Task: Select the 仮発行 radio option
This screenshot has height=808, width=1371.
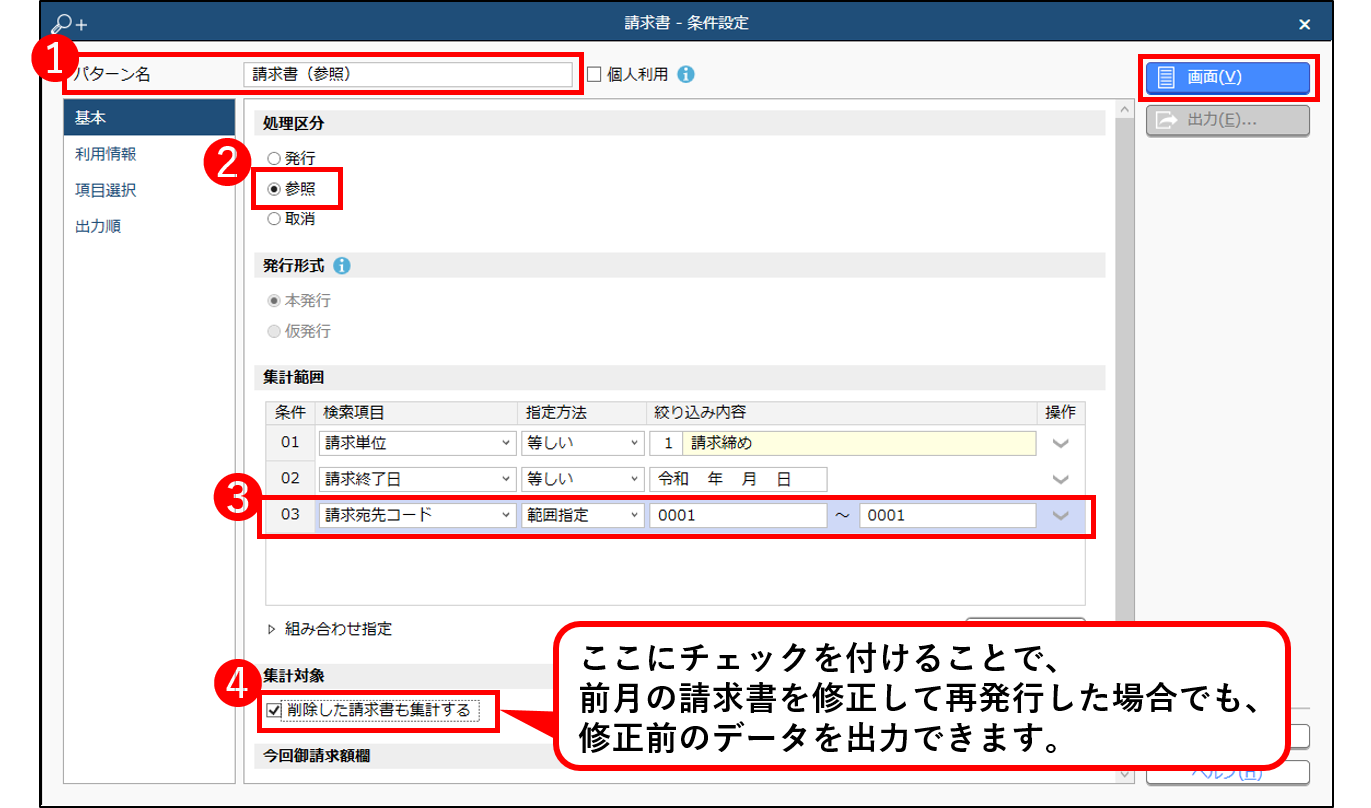Action: coord(274,331)
